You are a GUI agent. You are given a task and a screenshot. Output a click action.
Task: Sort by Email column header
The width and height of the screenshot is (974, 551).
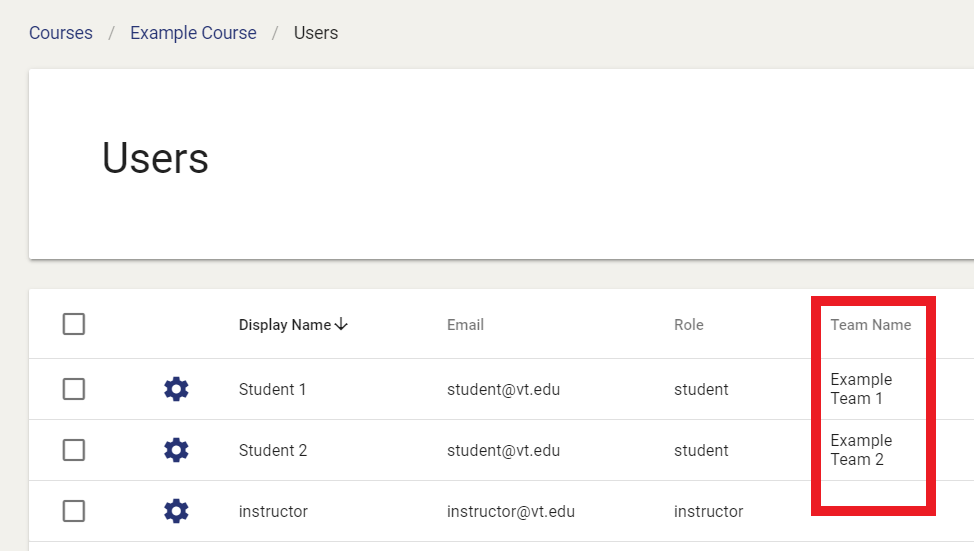click(465, 325)
